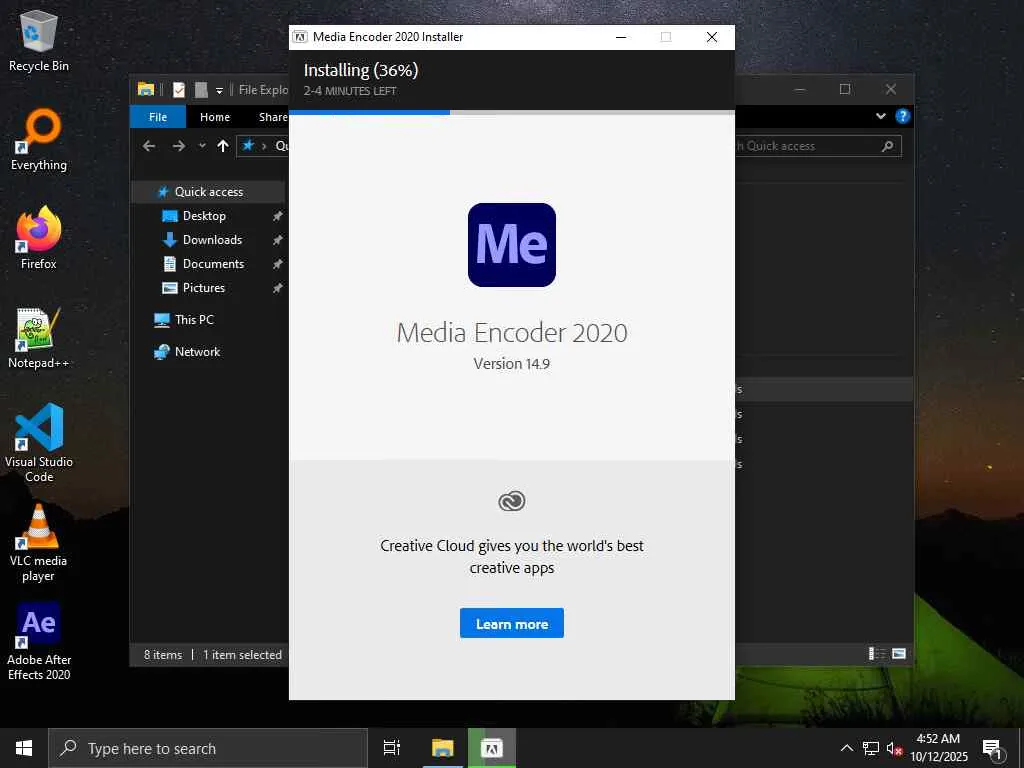Image resolution: width=1024 pixels, height=768 pixels.
Task: Click the Media Encoder Me logo
Action: [512, 245]
